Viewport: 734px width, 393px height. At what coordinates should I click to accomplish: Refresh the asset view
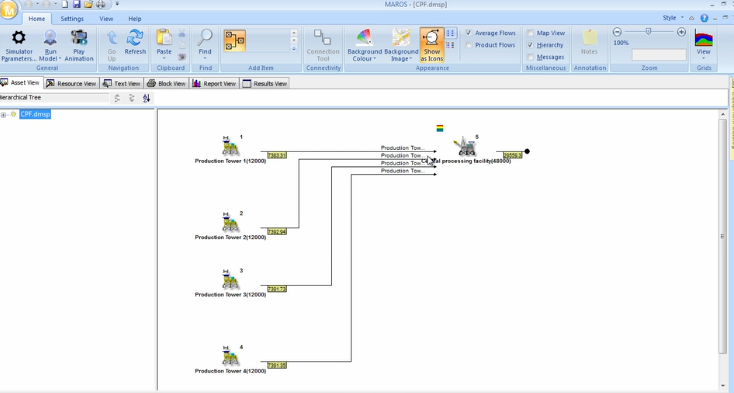click(135, 38)
